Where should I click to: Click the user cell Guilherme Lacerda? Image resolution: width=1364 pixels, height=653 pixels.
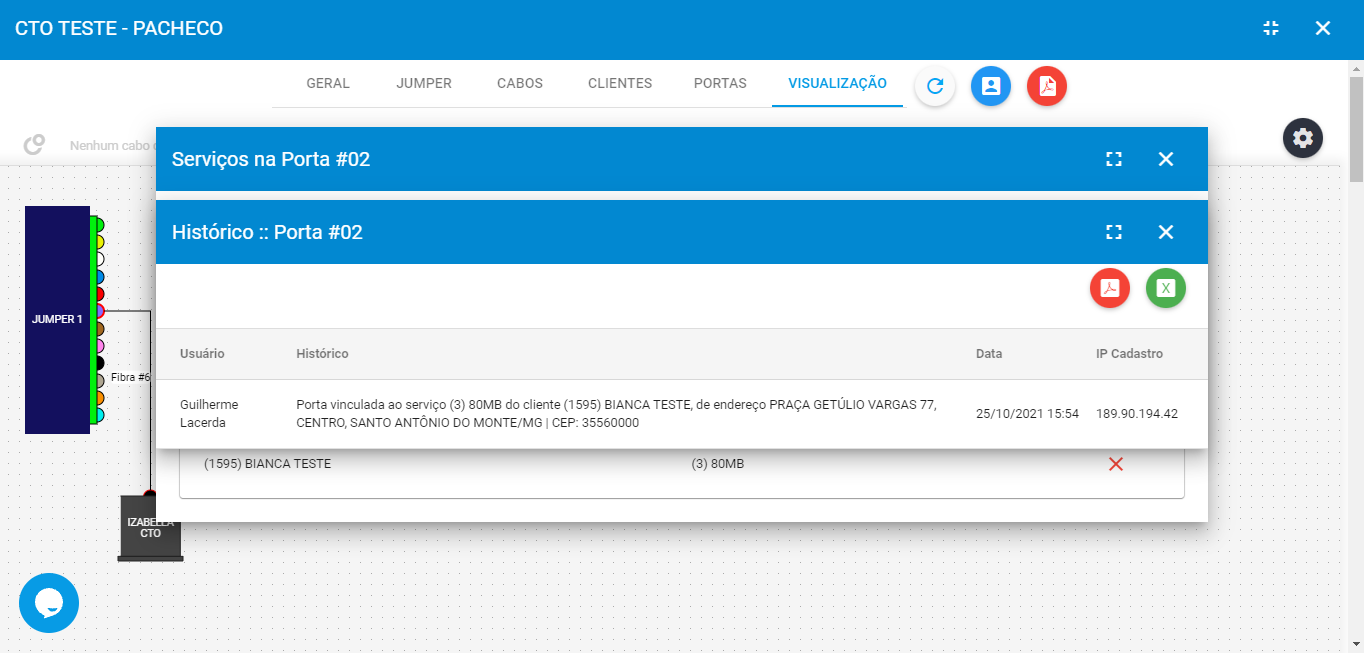tap(209, 414)
